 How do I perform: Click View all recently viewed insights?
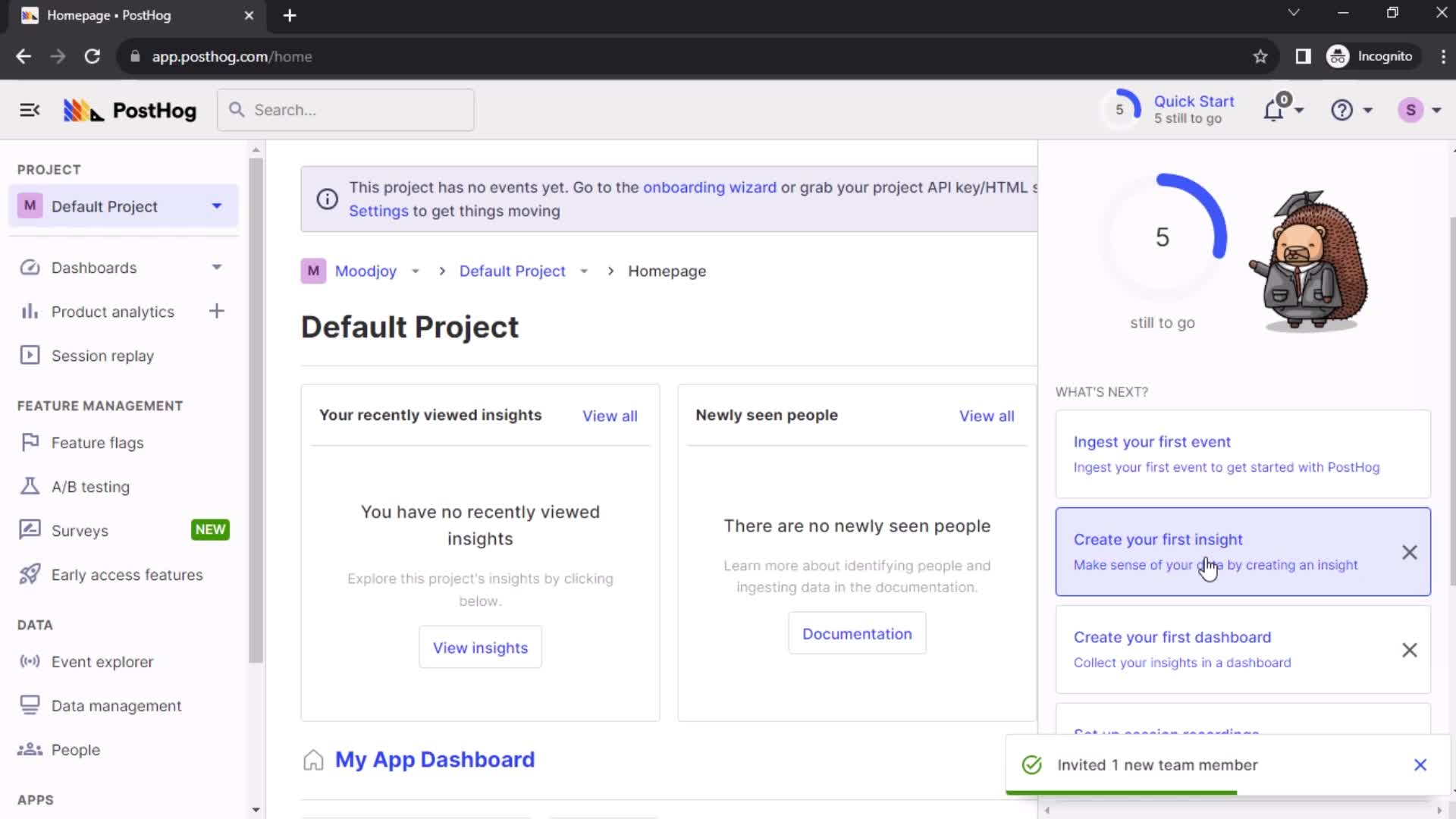tap(610, 415)
